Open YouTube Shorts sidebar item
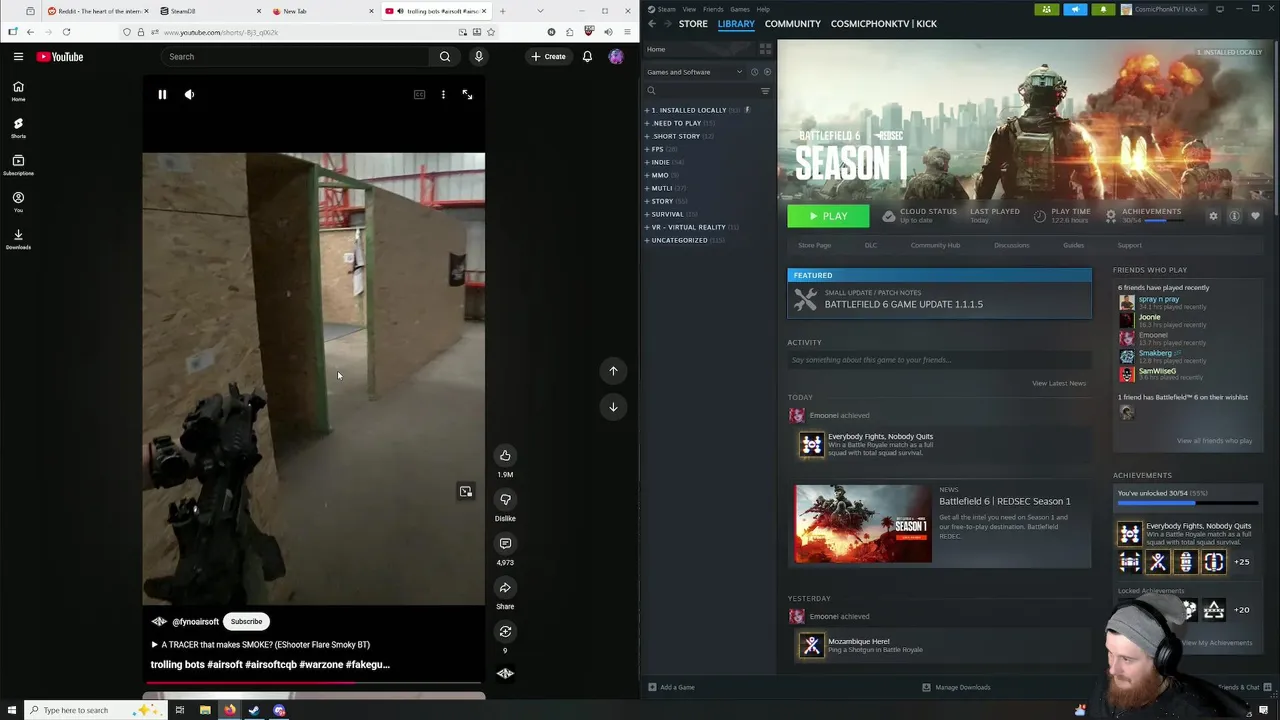This screenshot has width=1280, height=720. coord(18,128)
